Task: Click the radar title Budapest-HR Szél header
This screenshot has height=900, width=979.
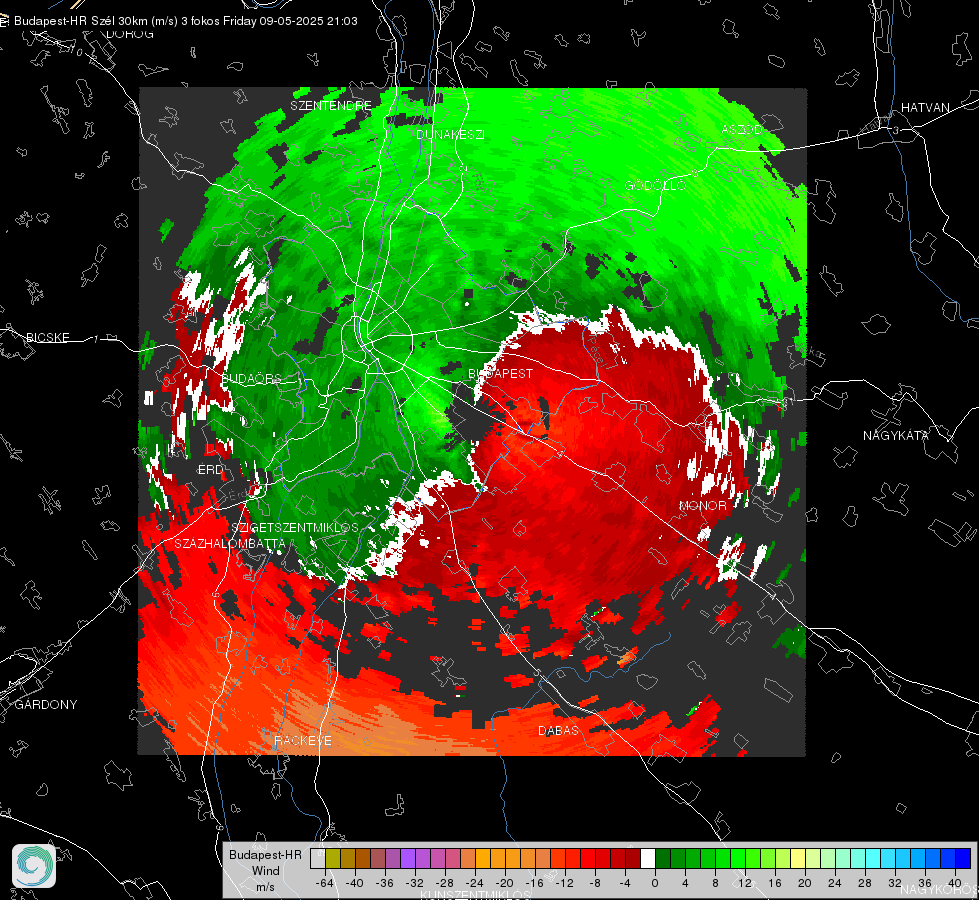Action: coord(186,21)
